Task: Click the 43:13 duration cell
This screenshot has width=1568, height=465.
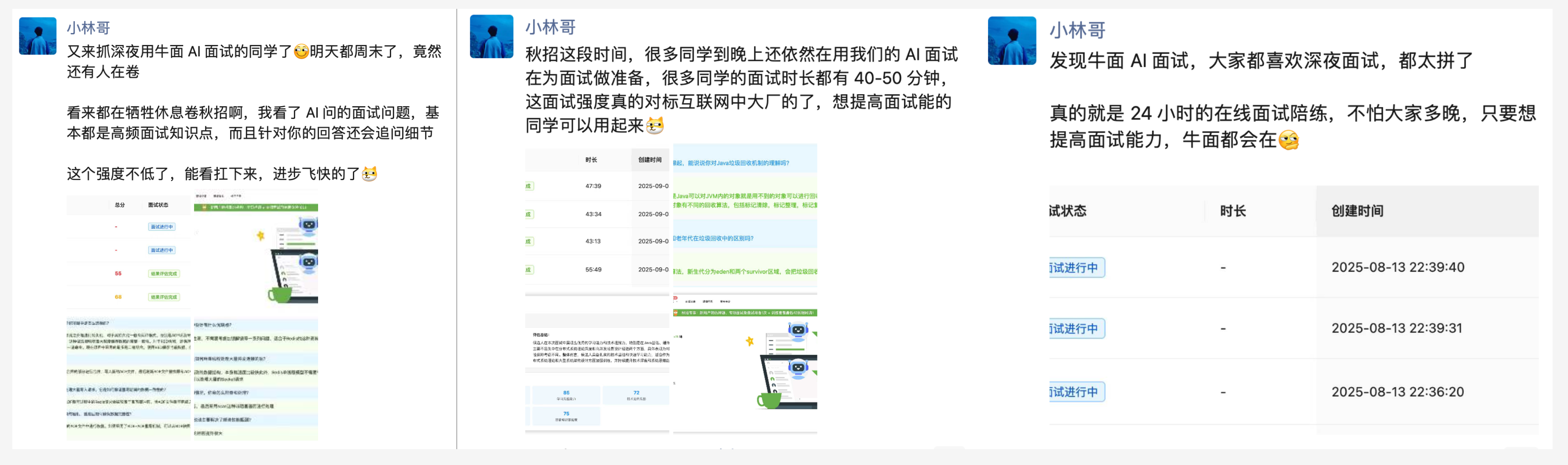Action: pos(593,242)
